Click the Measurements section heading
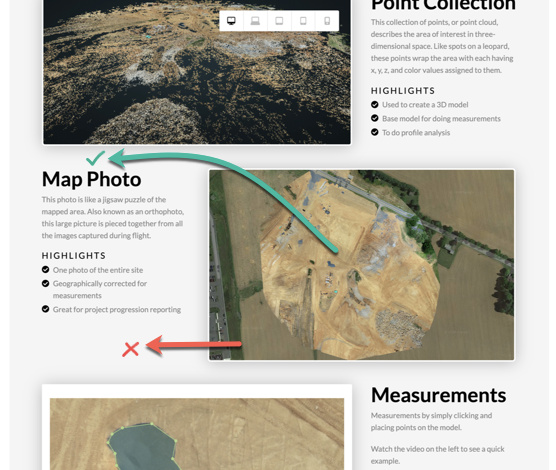The image size is (556, 470). click(x=439, y=395)
